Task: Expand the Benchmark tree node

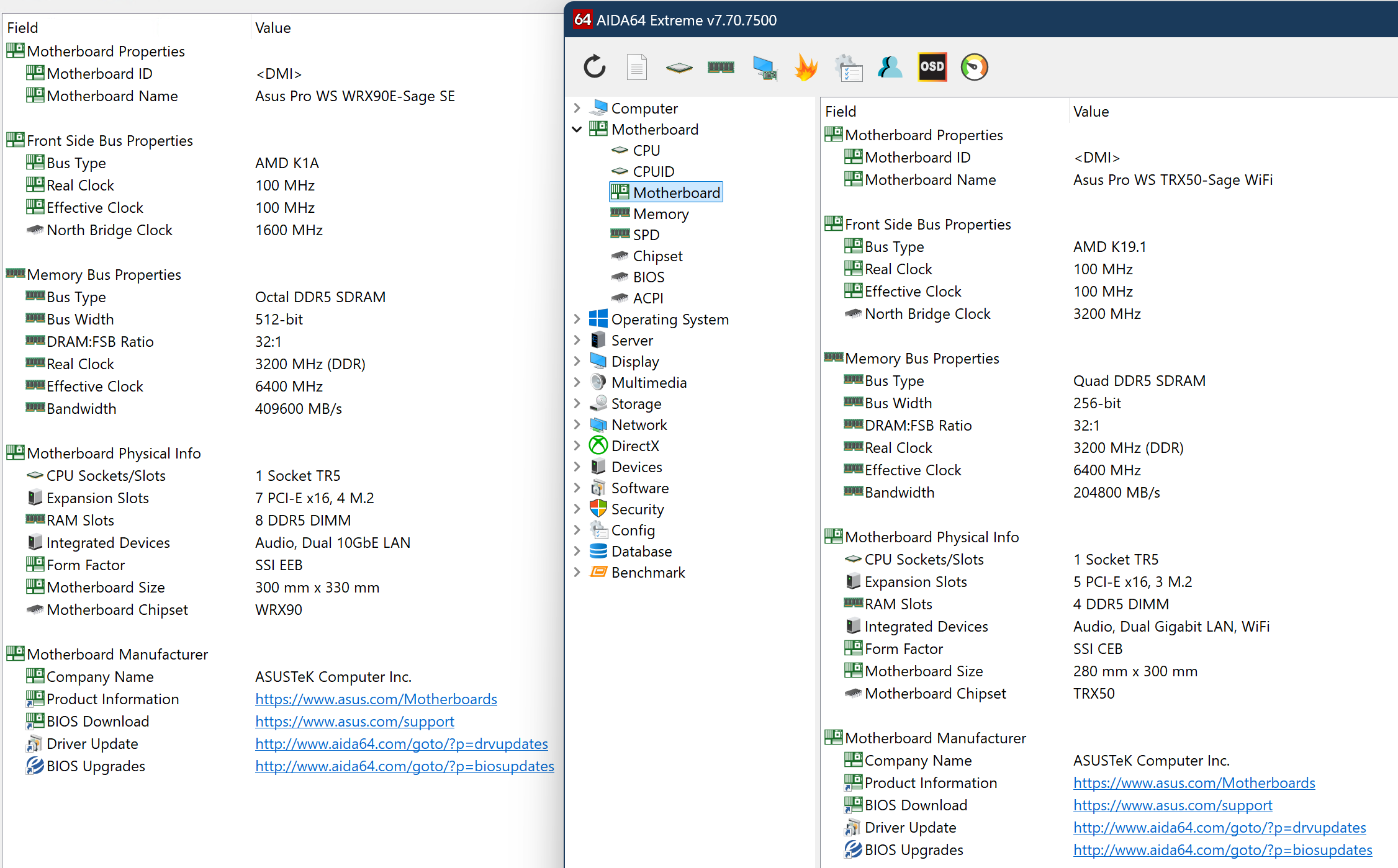Action: tap(577, 572)
